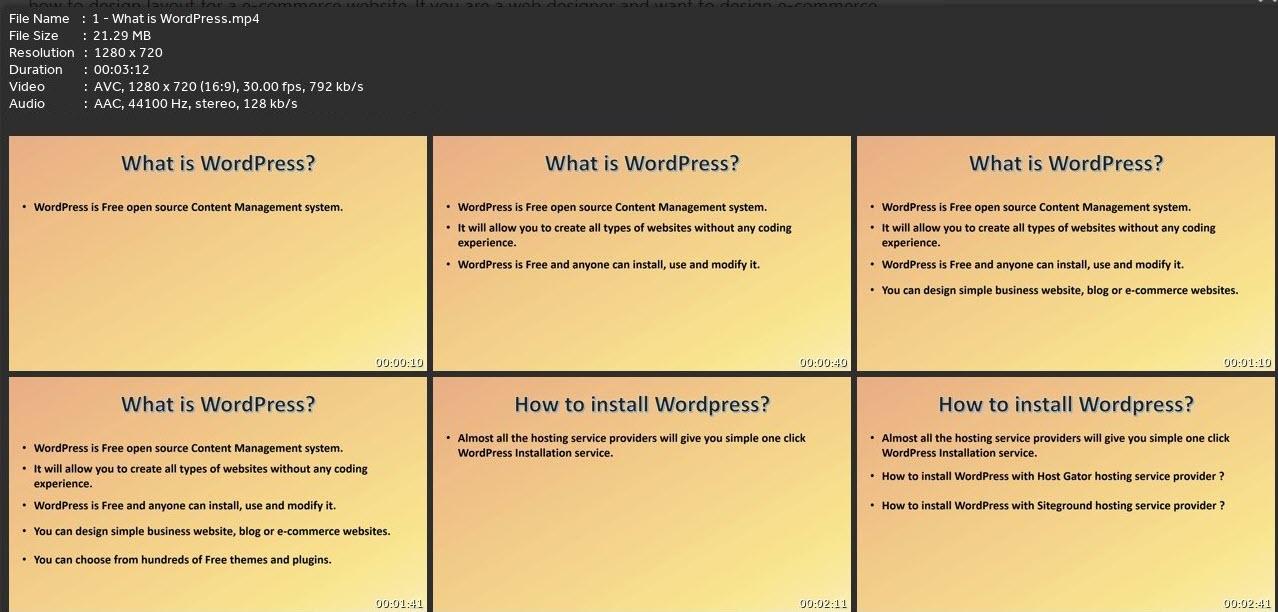Open the video frame stamped 00:01:41
1278x612 pixels.
pos(218,494)
